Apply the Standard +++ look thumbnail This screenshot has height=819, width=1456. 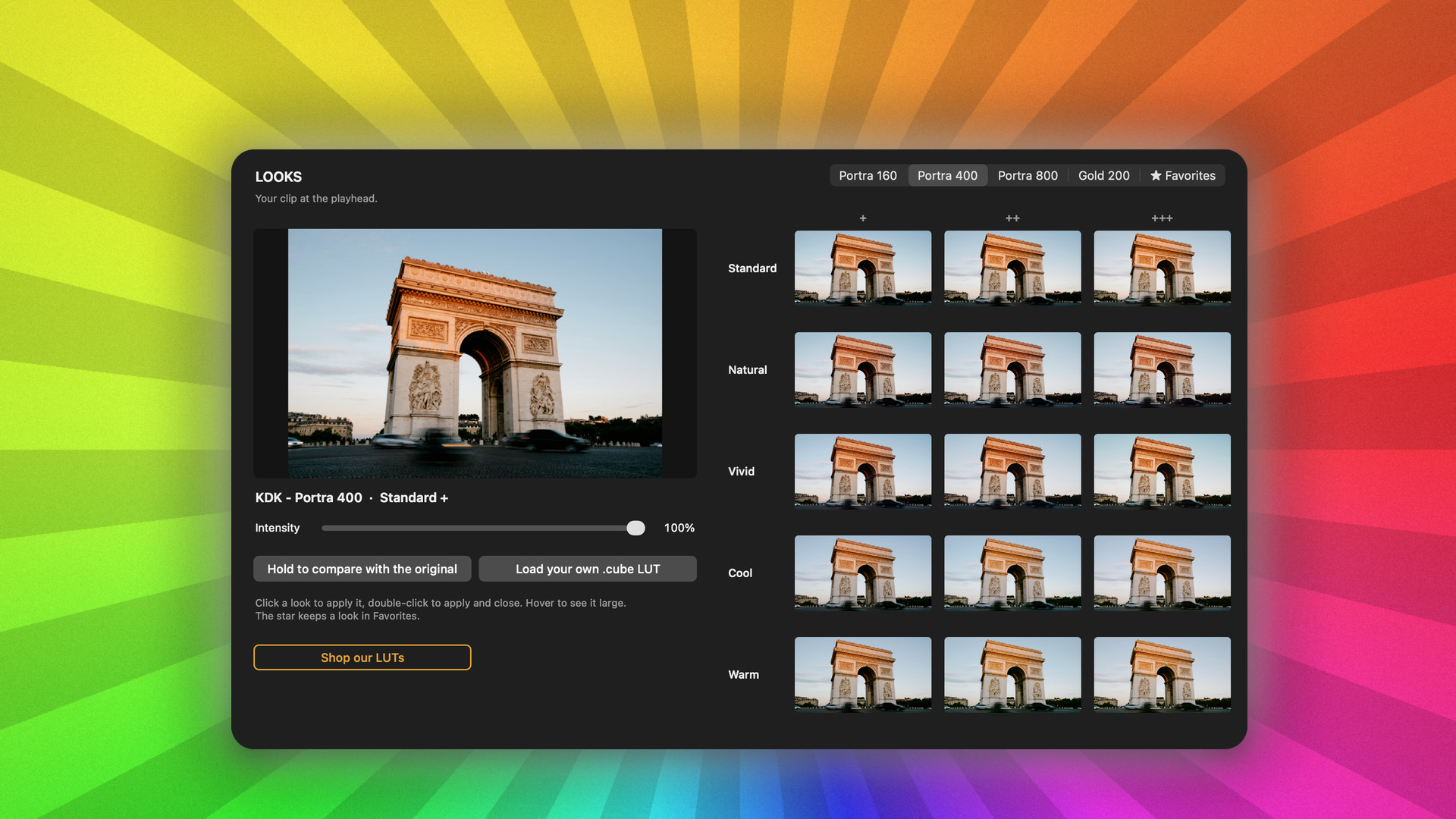(x=1162, y=268)
